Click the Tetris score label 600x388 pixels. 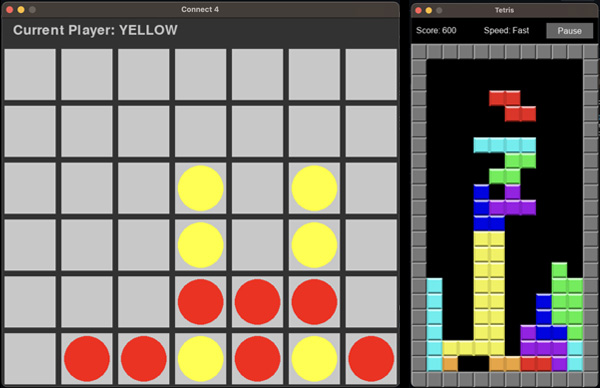(436, 30)
